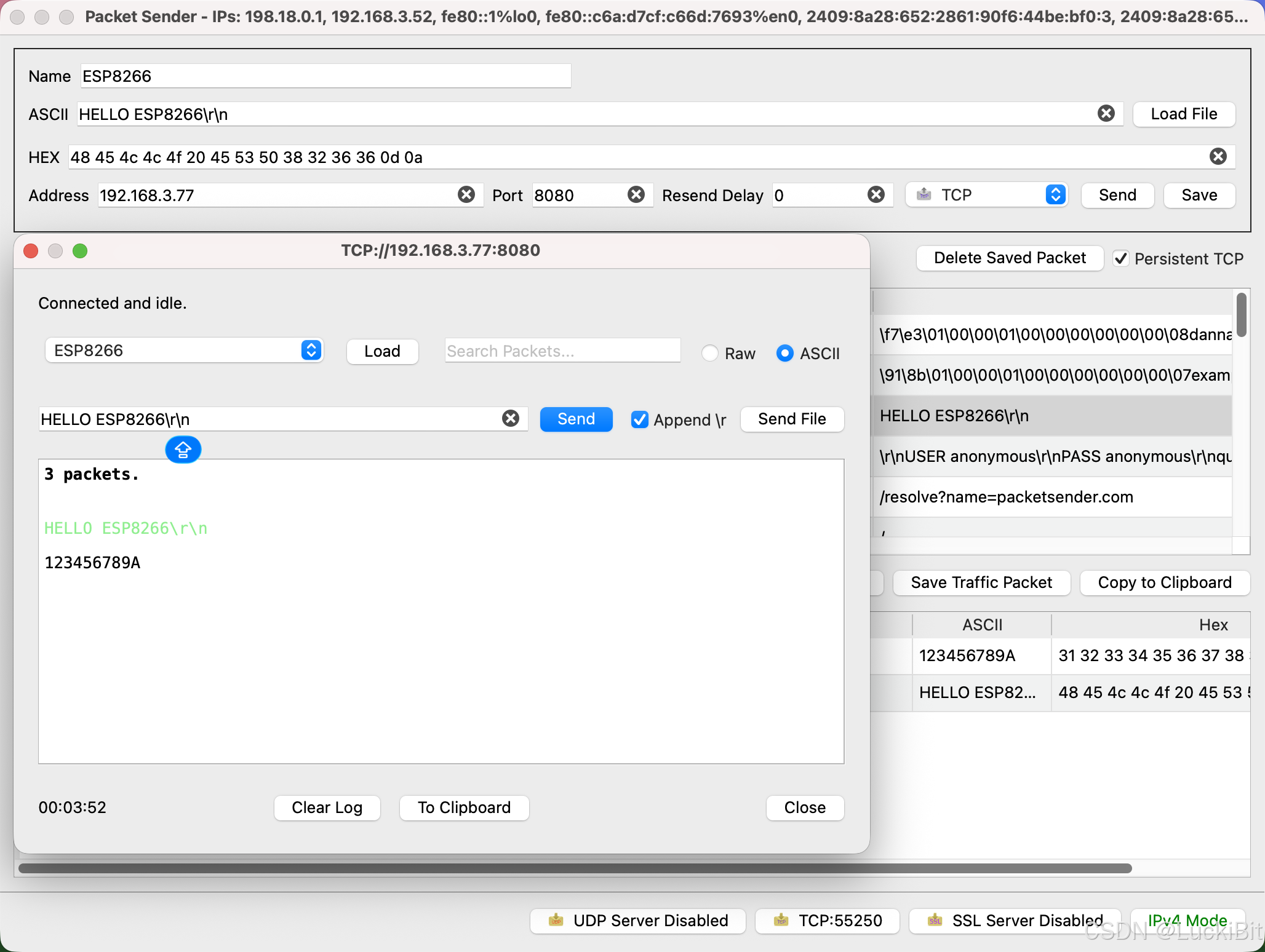1265x952 pixels.
Task: Click the Hex column header
Action: pyautogui.click(x=1212, y=625)
